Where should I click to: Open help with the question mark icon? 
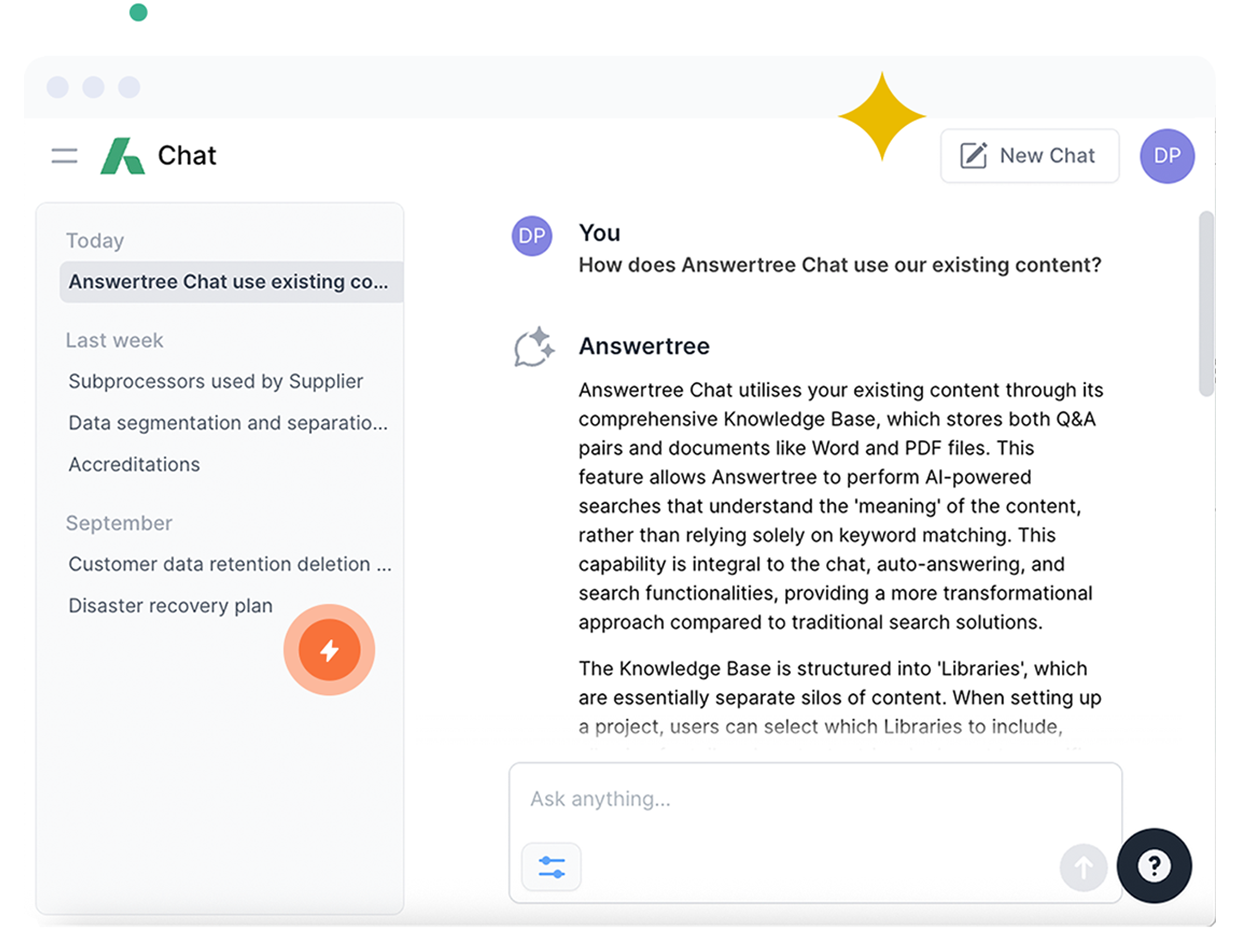pos(1154,867)
